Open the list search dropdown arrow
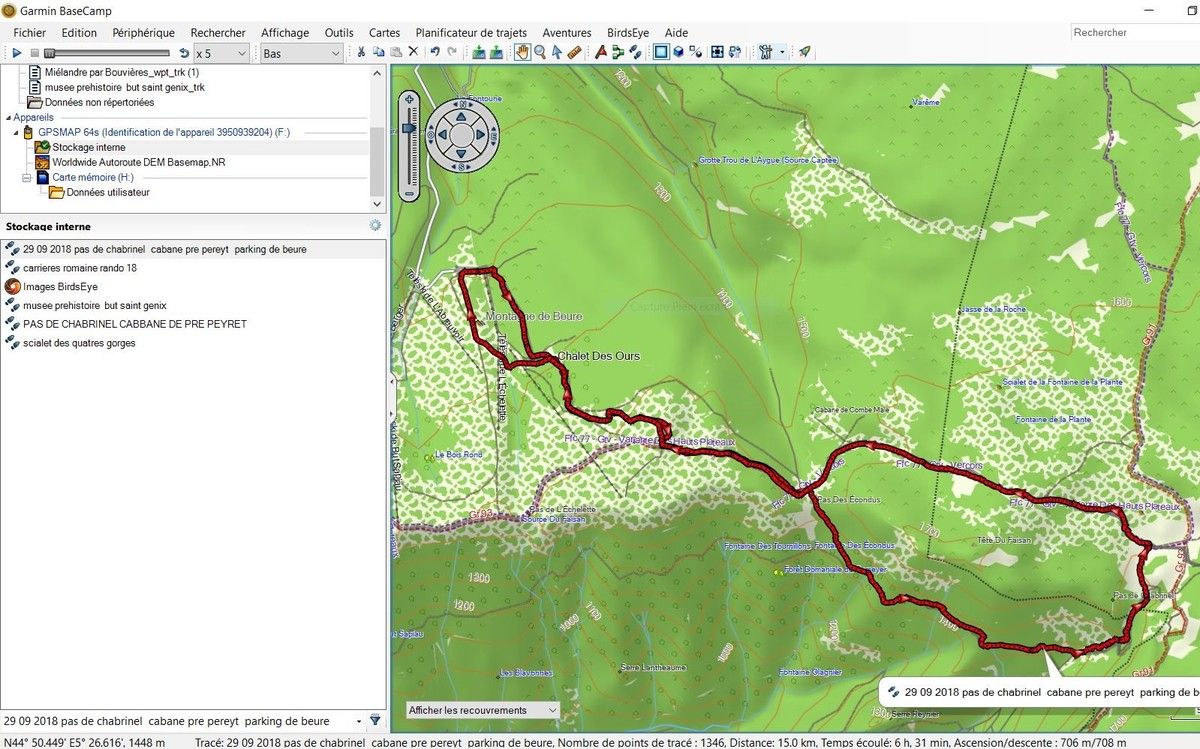 click(358, 720)
